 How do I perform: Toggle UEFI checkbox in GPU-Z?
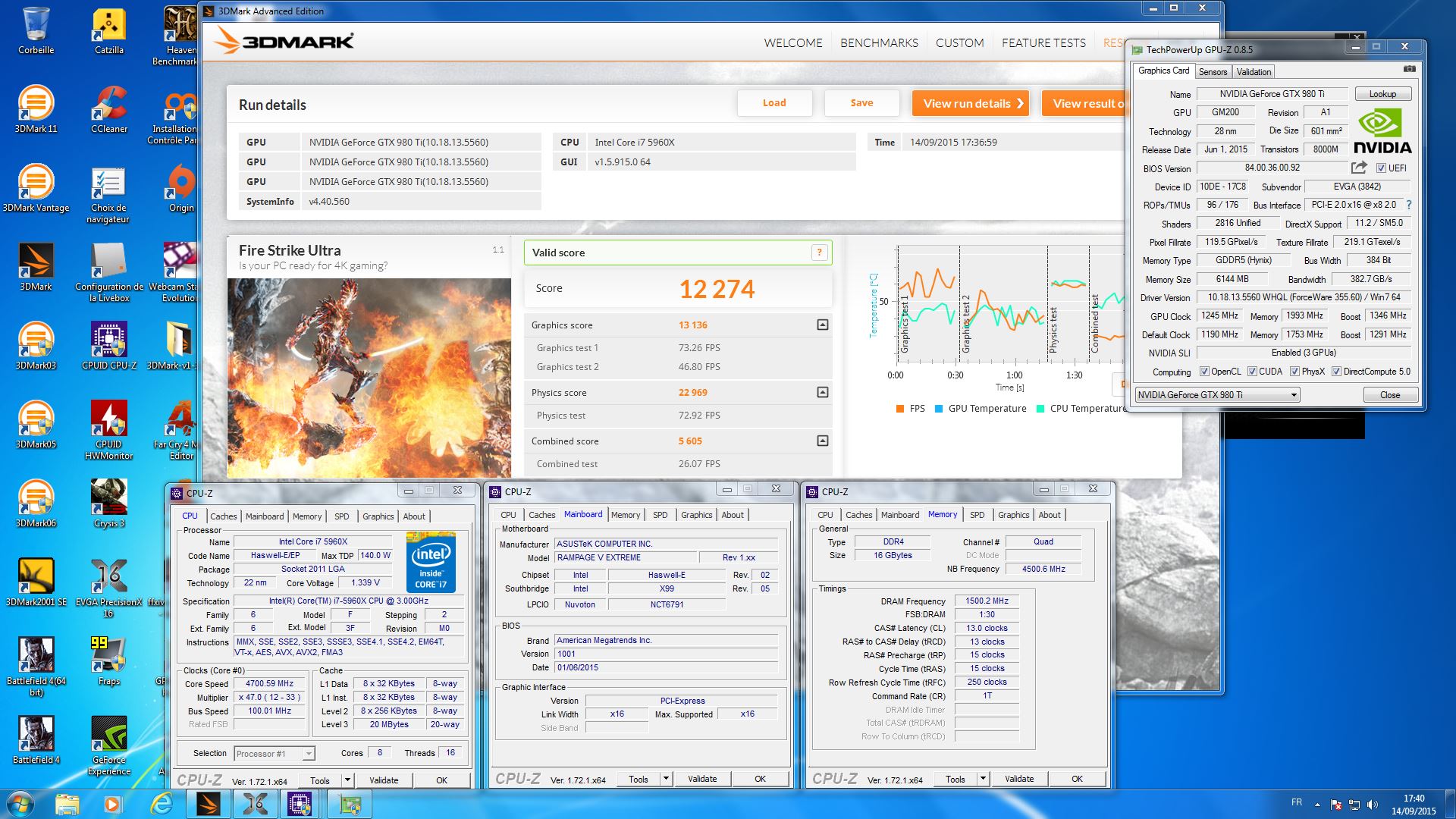click(1381, 168)
